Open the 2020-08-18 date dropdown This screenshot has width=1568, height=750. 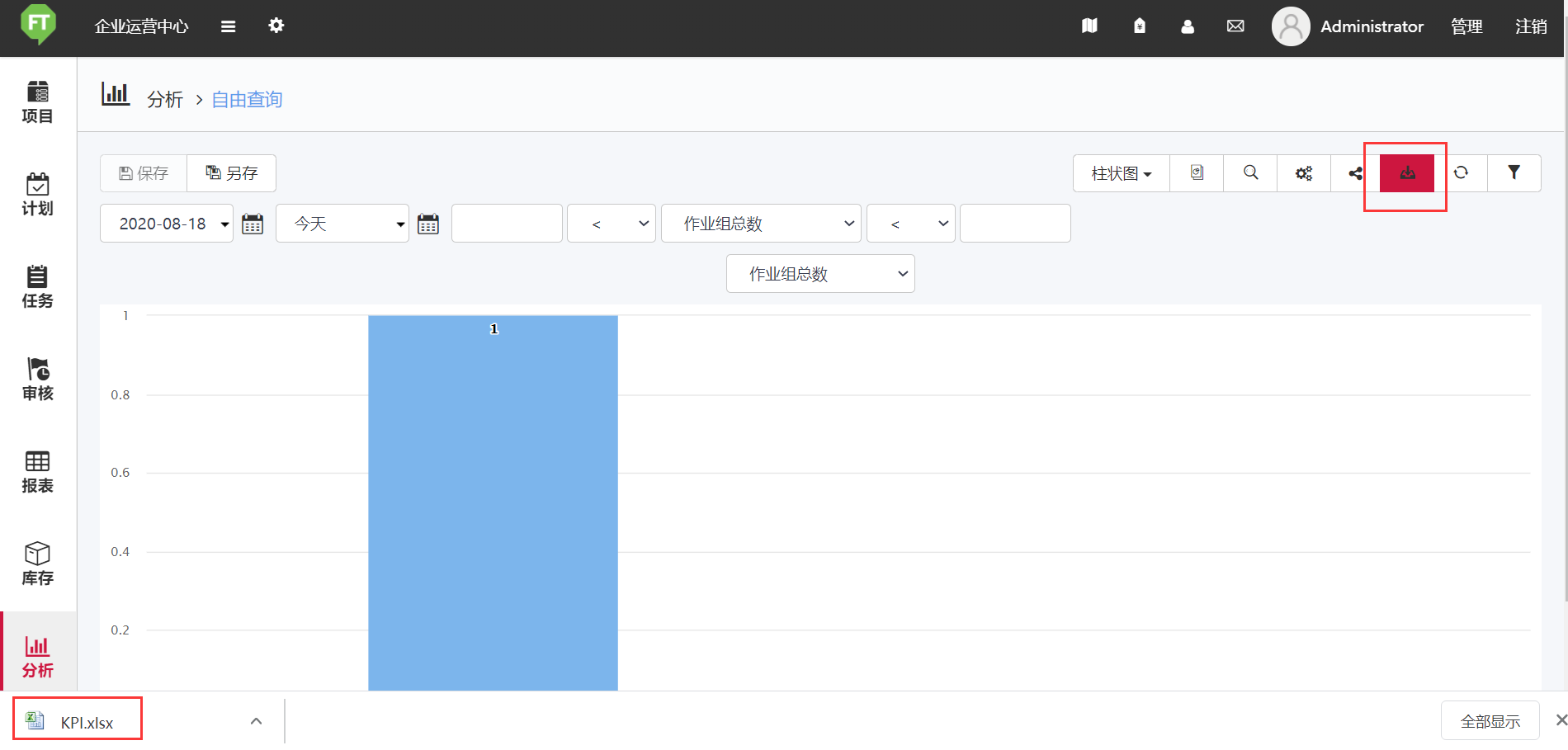(x=167, y=224)
